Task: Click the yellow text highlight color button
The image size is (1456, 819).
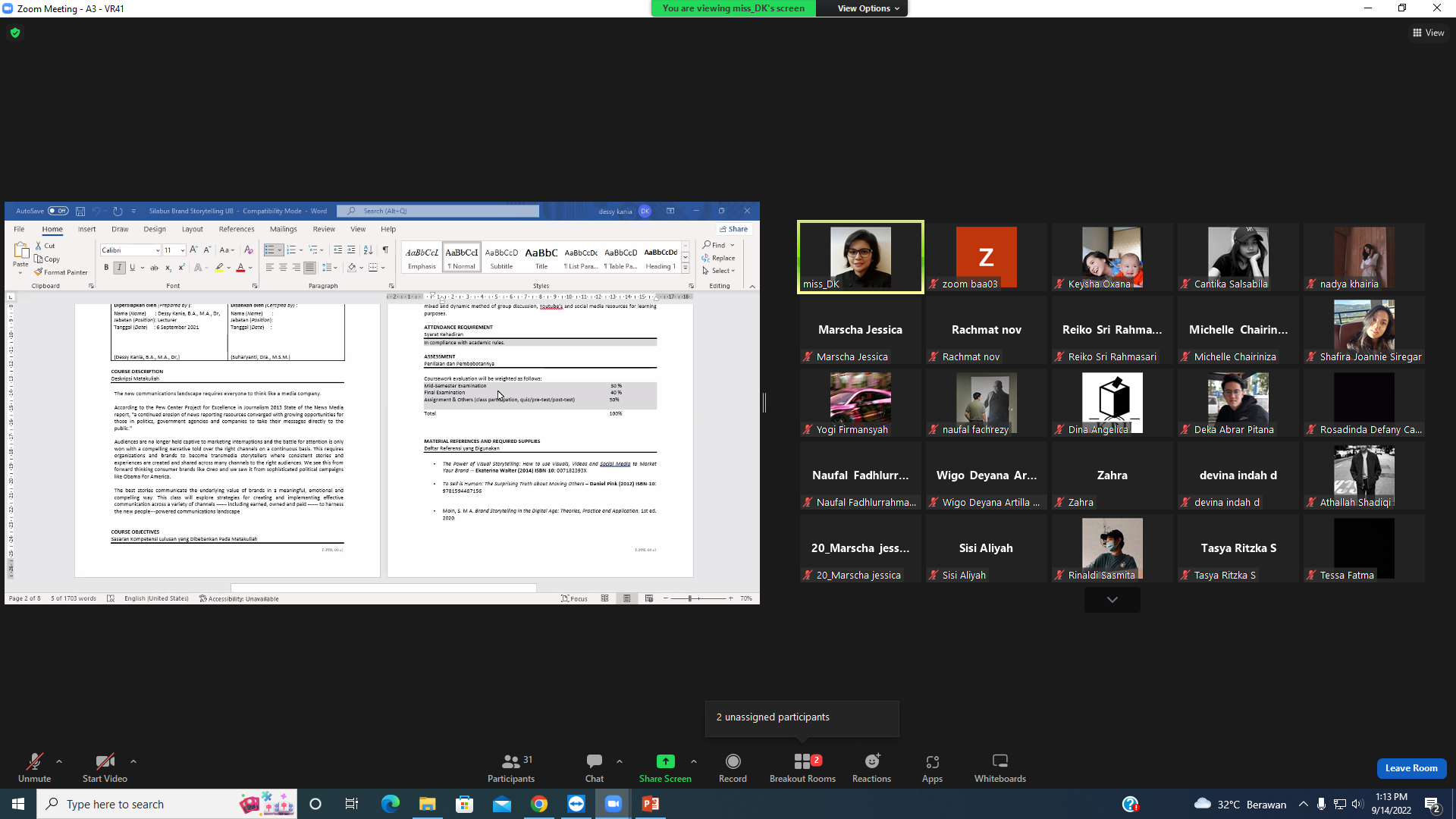Action: click(x=219, y=268)
